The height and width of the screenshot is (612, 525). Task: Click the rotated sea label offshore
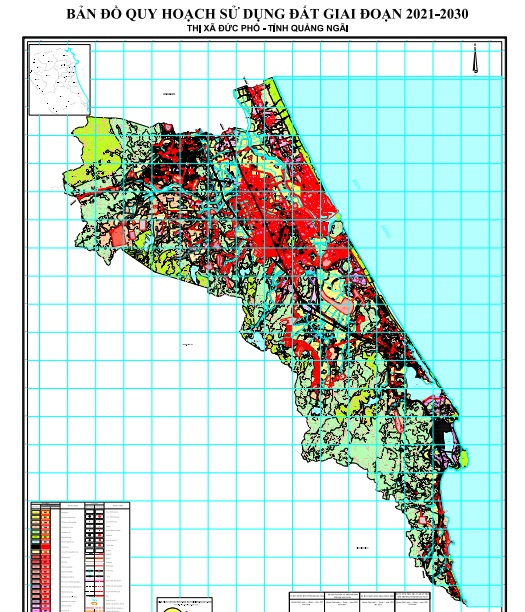(x=386, y=231)
